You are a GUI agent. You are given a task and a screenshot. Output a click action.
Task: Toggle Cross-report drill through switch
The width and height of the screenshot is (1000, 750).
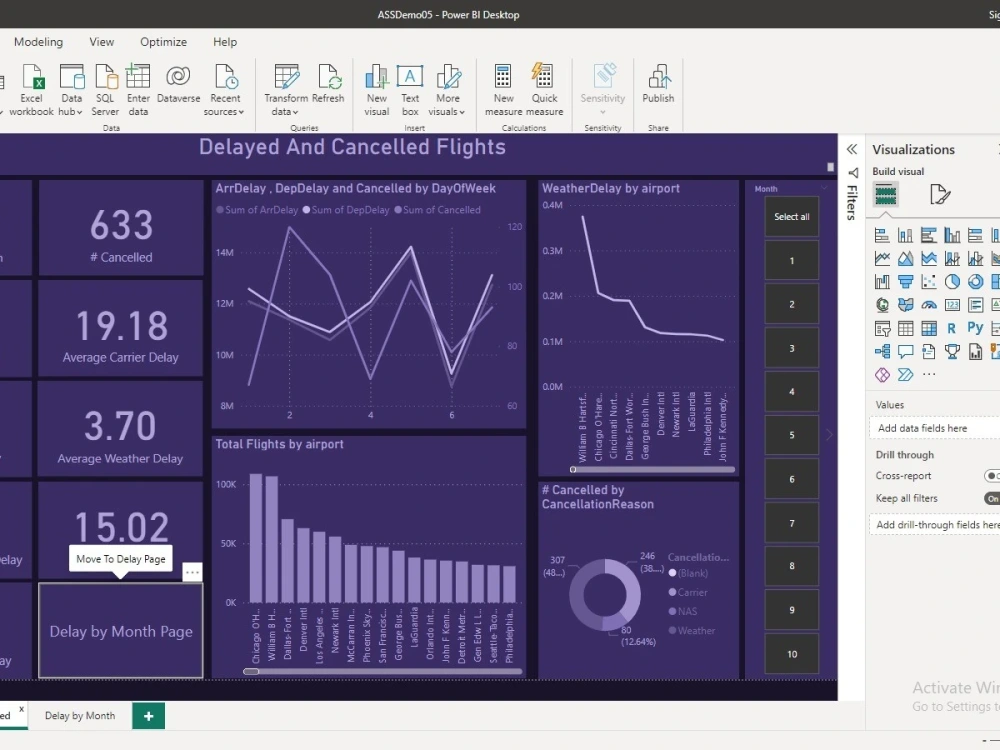pos(993,475)
